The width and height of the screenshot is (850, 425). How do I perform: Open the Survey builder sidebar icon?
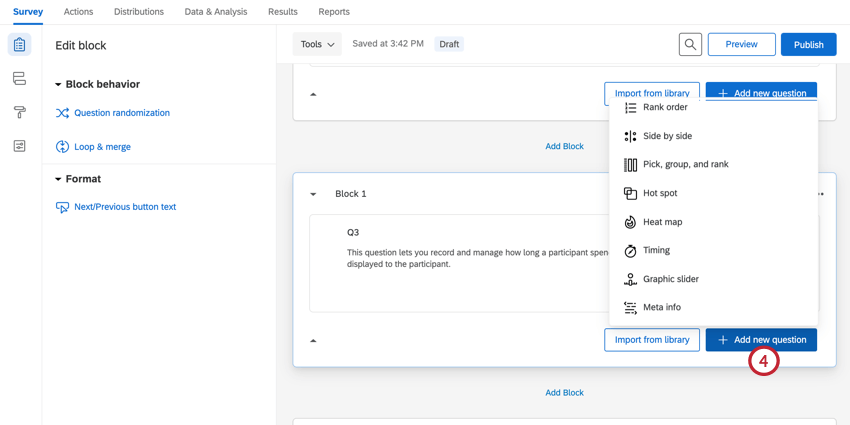coord(19,45)
